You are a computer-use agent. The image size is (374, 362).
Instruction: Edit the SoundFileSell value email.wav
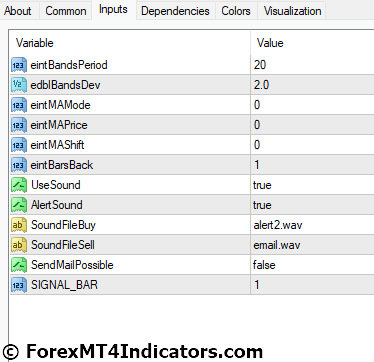(x=312, y=245)
